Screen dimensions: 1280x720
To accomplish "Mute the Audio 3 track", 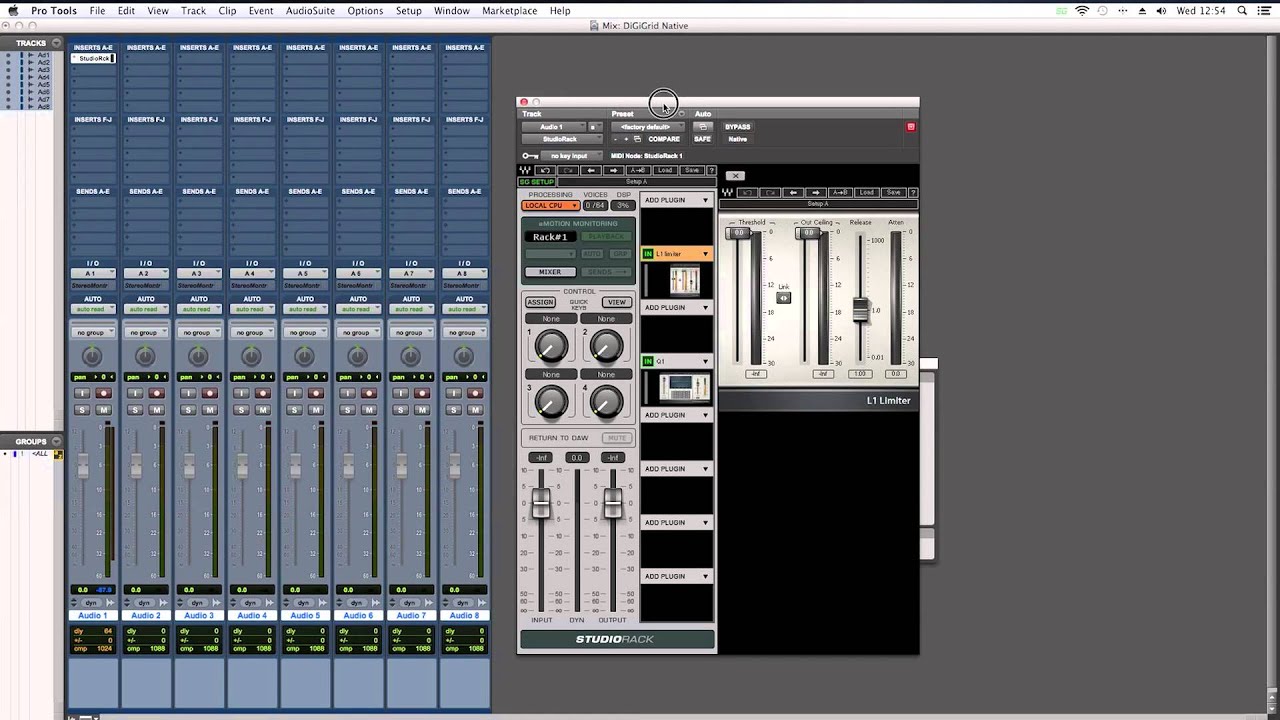I will tap(210, 410).
